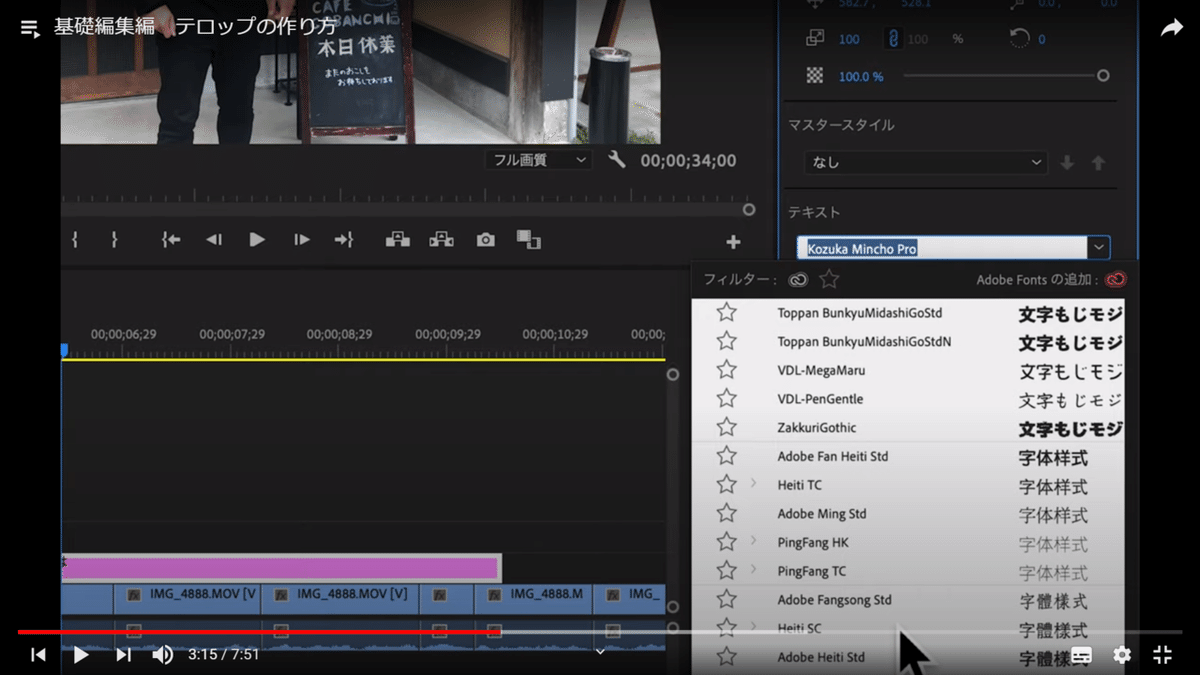
Task: Open the フル画質 resolution dropdown
Action: 539,160
